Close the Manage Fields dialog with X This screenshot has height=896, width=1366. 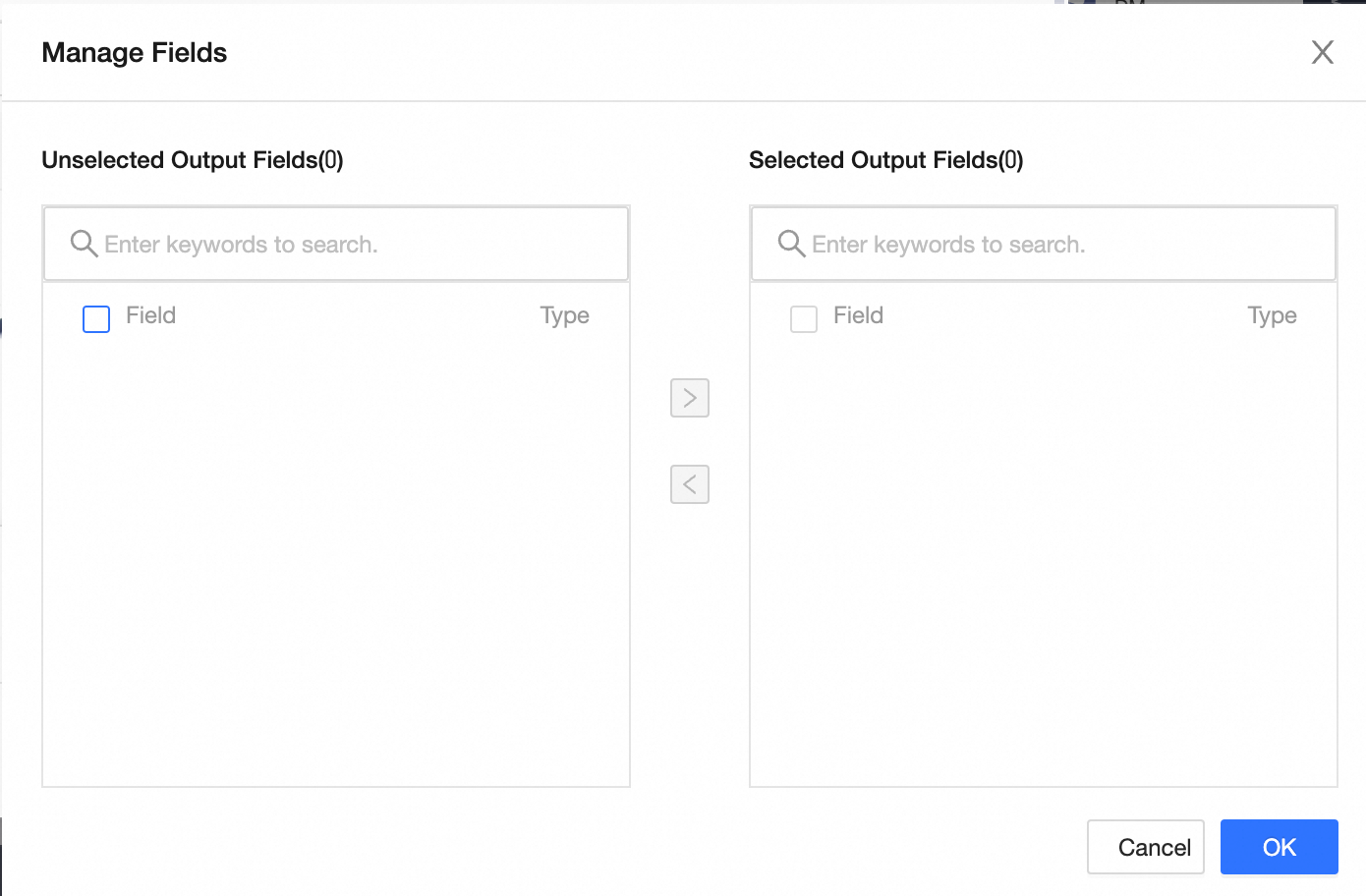point(1323,52)
